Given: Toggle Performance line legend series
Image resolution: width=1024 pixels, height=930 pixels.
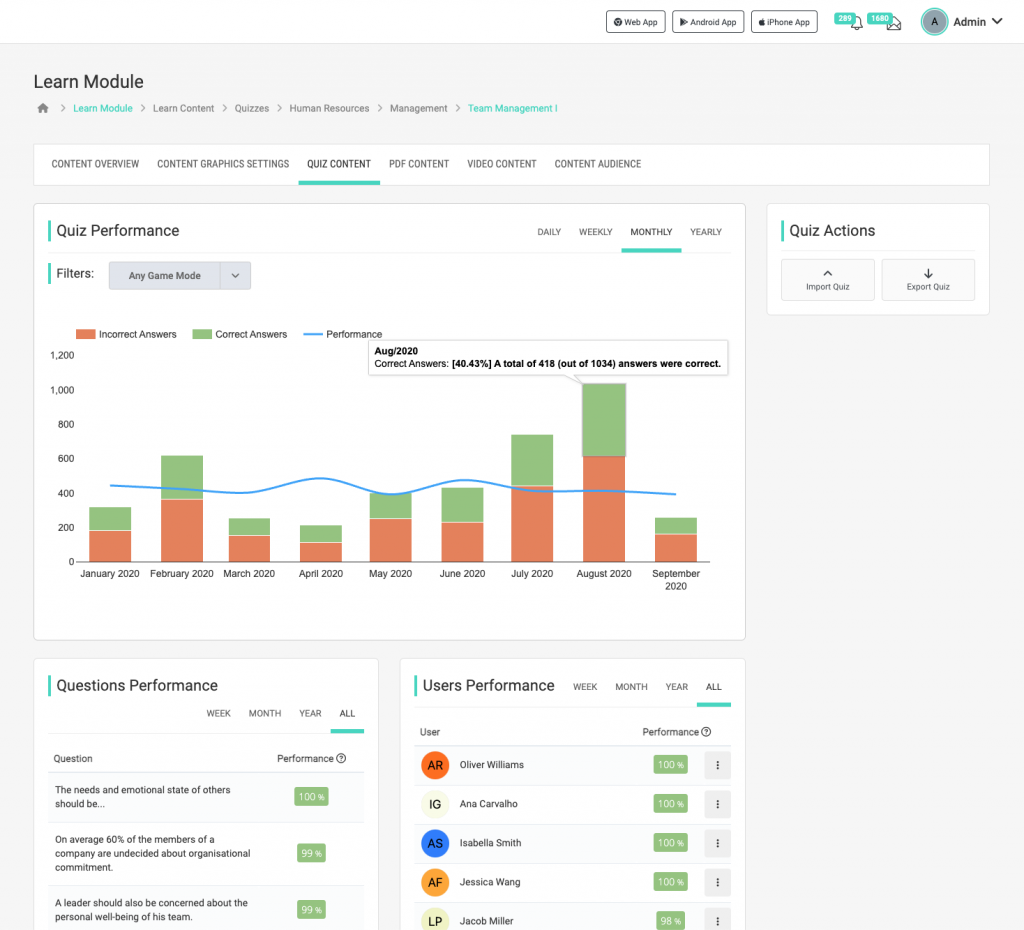Looking at the screenshot, I should point(343,334).
